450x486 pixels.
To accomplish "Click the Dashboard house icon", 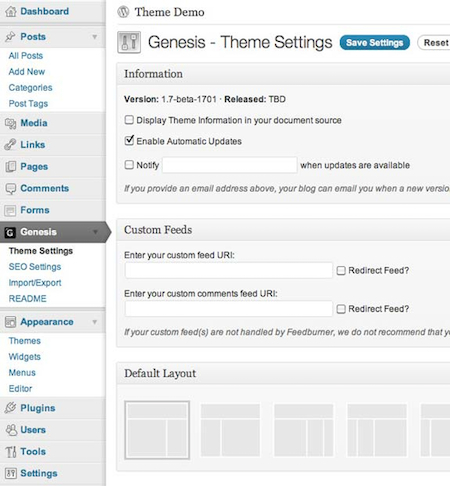I will tap(11, 12).
